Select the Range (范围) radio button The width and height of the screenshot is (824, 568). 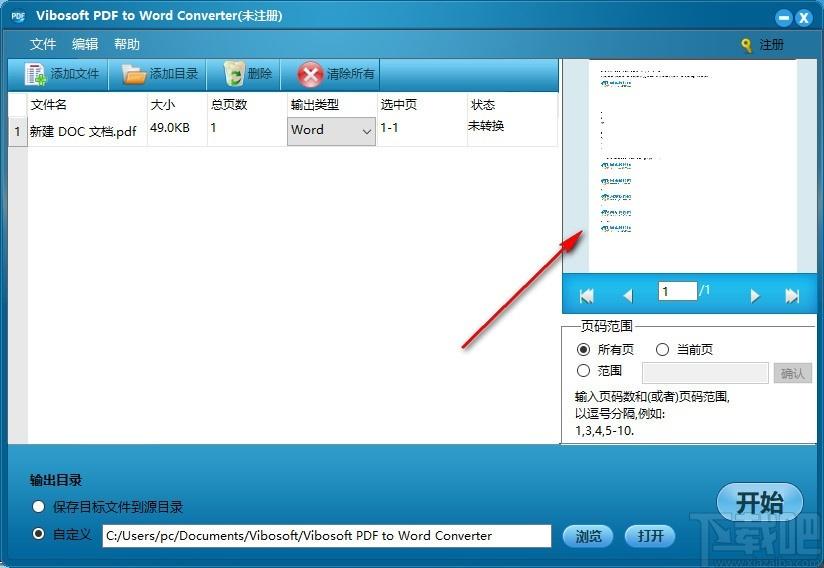[583, 370]
